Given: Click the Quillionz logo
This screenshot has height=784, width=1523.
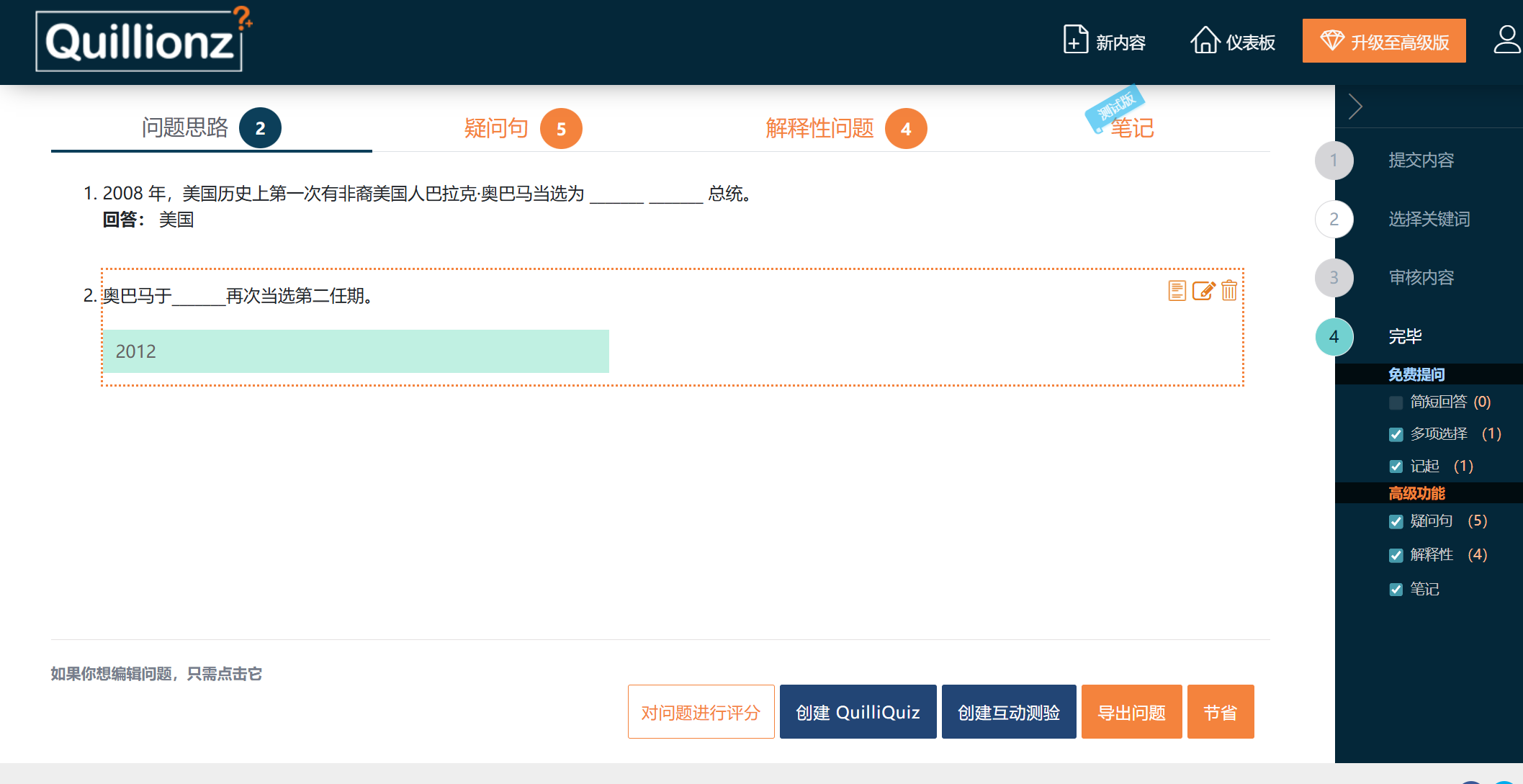Looking at the screenshot, I should 139,42.
